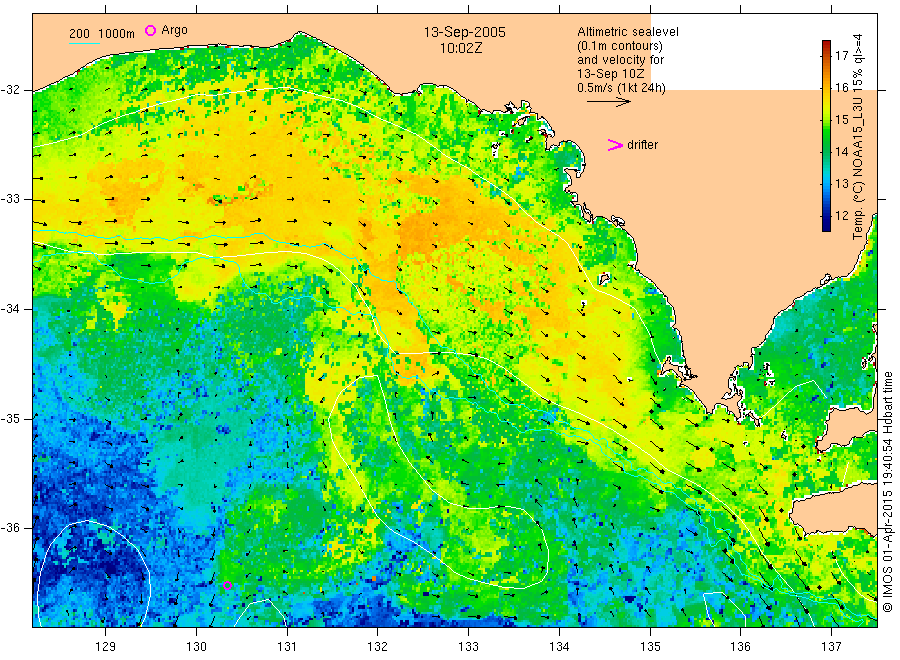Click the '16' colorbar tick value
This screenshot has width=900, height=660.
coord(841,88)
